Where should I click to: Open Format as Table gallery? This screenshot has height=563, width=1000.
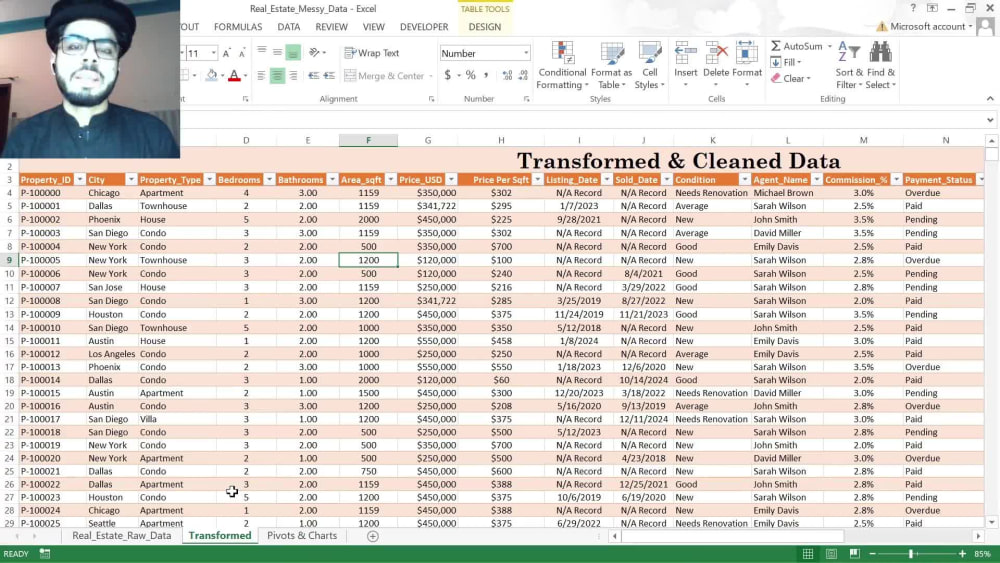(x=612, y=66)
